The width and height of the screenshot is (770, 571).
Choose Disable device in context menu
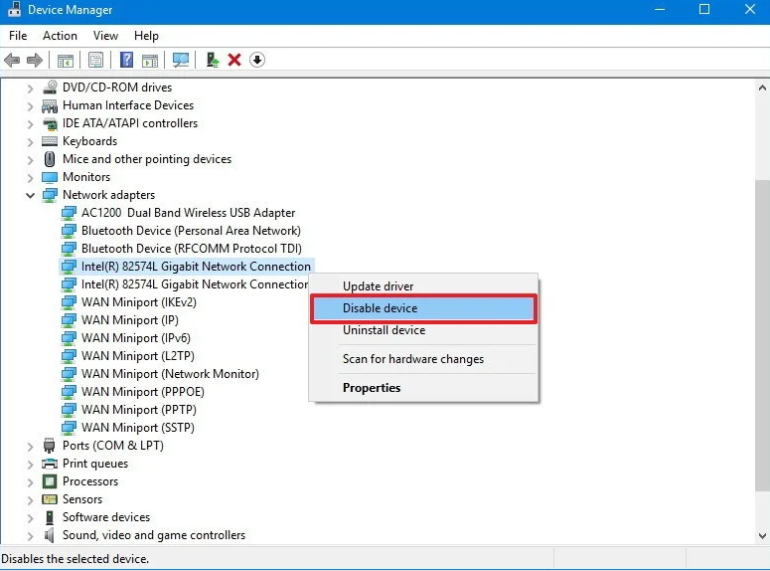pyautogui.click(x=424, y=308)
